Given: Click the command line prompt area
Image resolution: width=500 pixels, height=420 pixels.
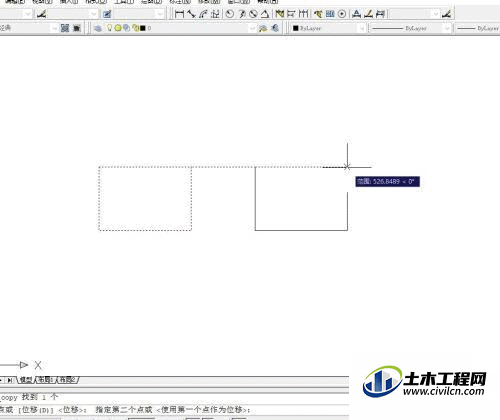Looking at the screenshot, I should click(174, 409).
